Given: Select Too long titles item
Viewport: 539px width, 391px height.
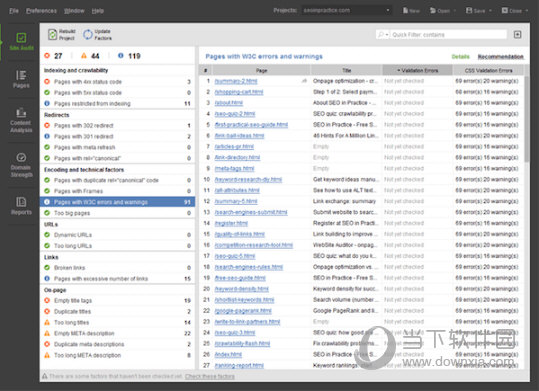Looking at the screenshot, I should 118,323.
